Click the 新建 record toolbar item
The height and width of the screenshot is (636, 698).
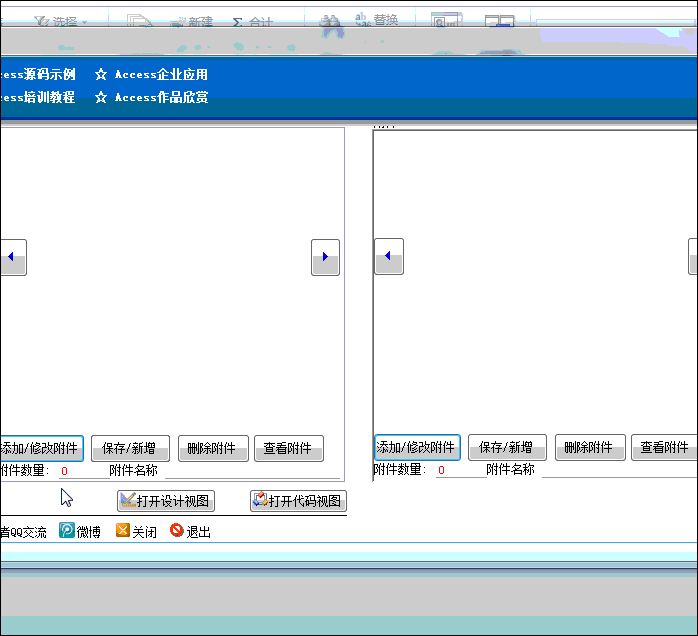[193, 21]
